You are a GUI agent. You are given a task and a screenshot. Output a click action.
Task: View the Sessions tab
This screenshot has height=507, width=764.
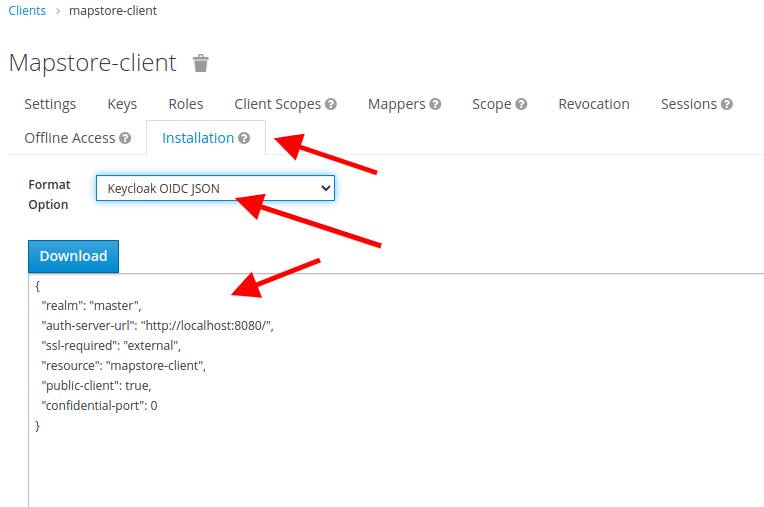pyautogui.click(x=688, y=104)
